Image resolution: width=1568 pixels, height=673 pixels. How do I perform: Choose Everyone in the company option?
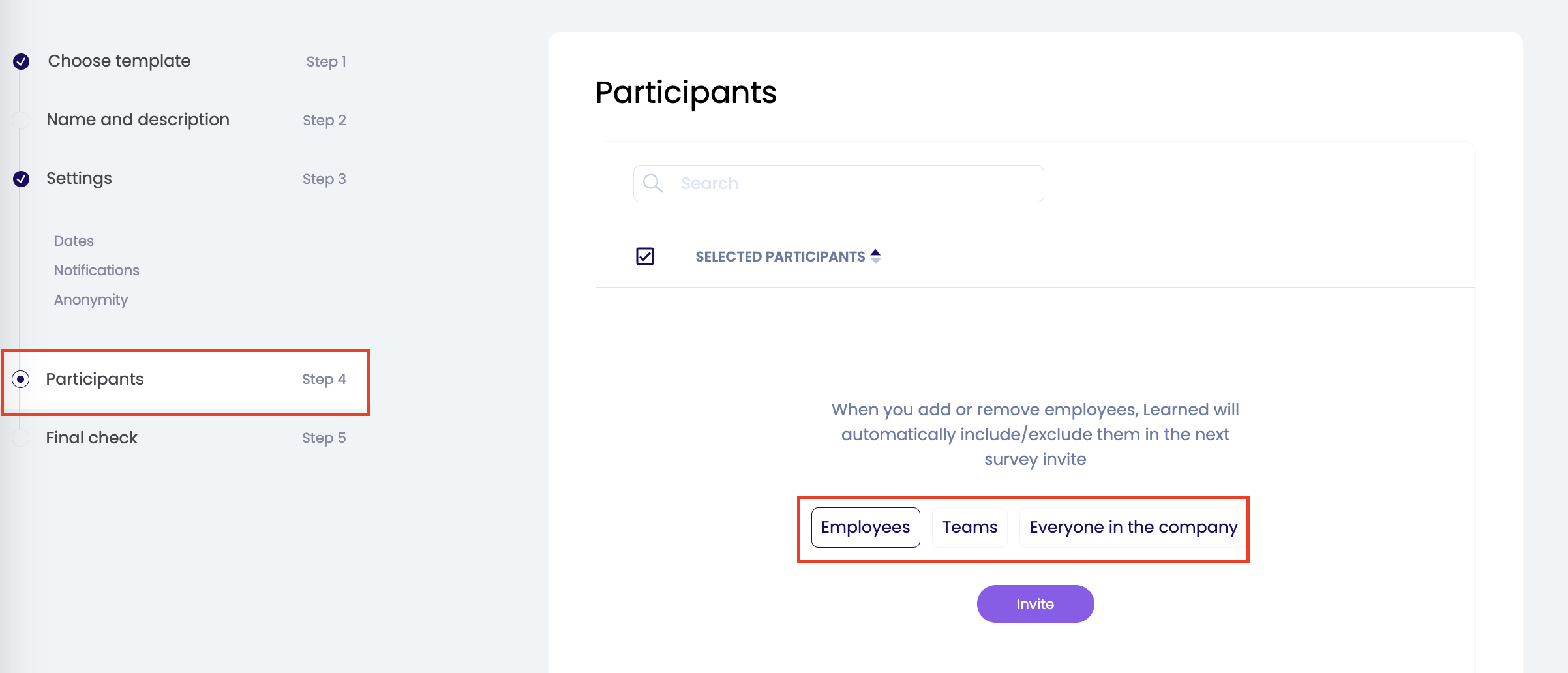tap(1133, 527)
